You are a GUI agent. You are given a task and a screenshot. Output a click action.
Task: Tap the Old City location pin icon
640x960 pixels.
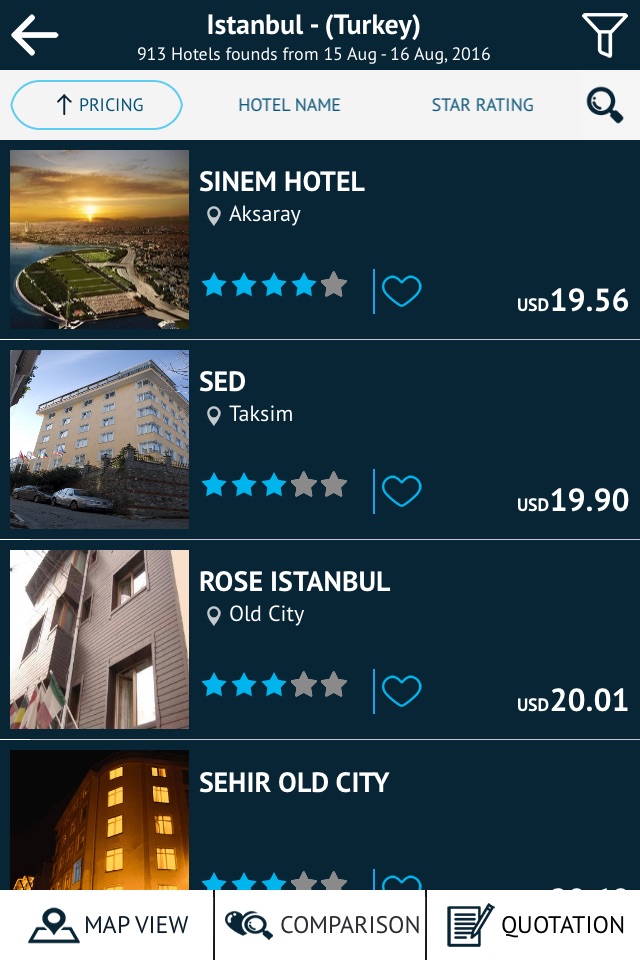coord(213,616)
